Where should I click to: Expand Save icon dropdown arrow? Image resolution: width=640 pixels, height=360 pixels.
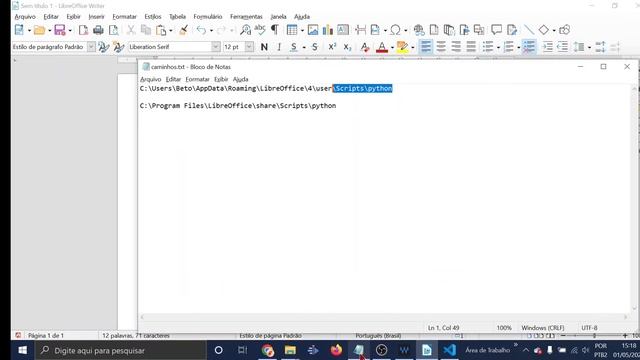pyautogui.click(x=70, y=30)
